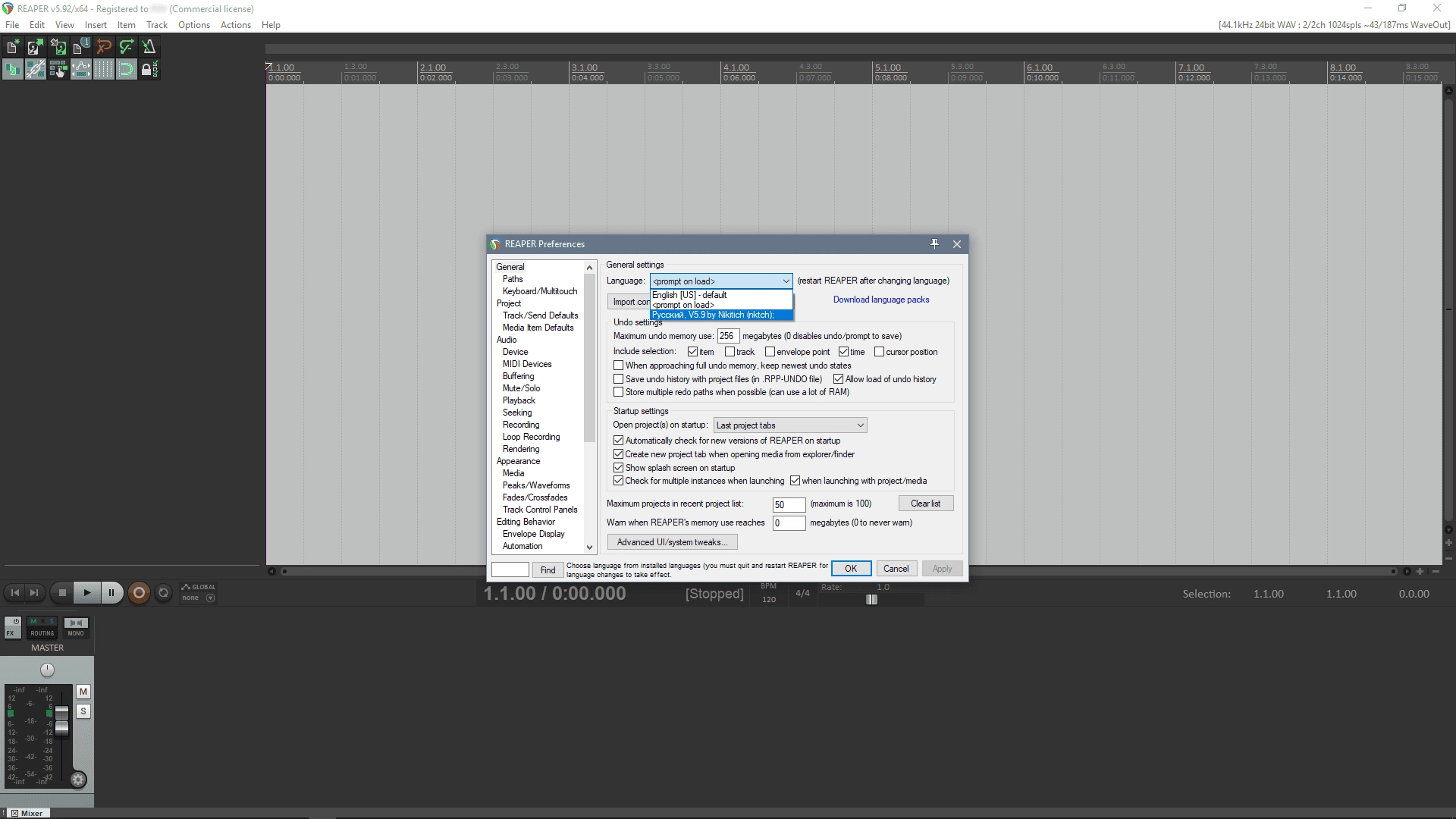The width and height of the screenshot is (1456, 819).
Task: Open the File menu
Action: [12, 25]
